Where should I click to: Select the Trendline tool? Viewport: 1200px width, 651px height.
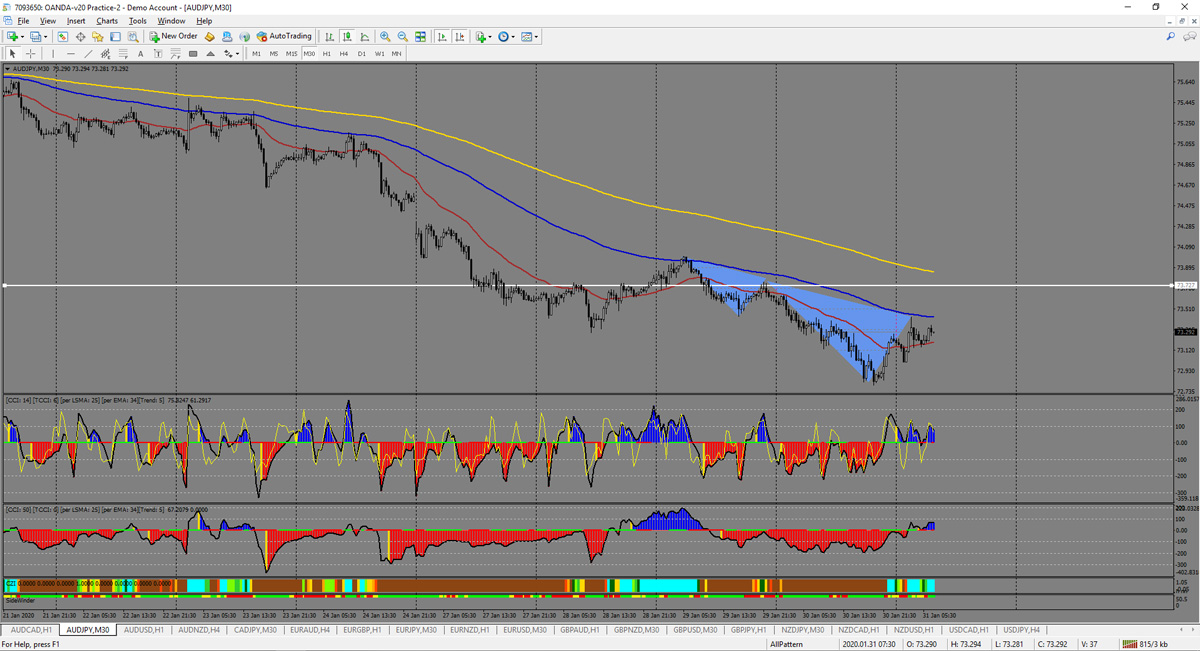[x=88, y=54]
